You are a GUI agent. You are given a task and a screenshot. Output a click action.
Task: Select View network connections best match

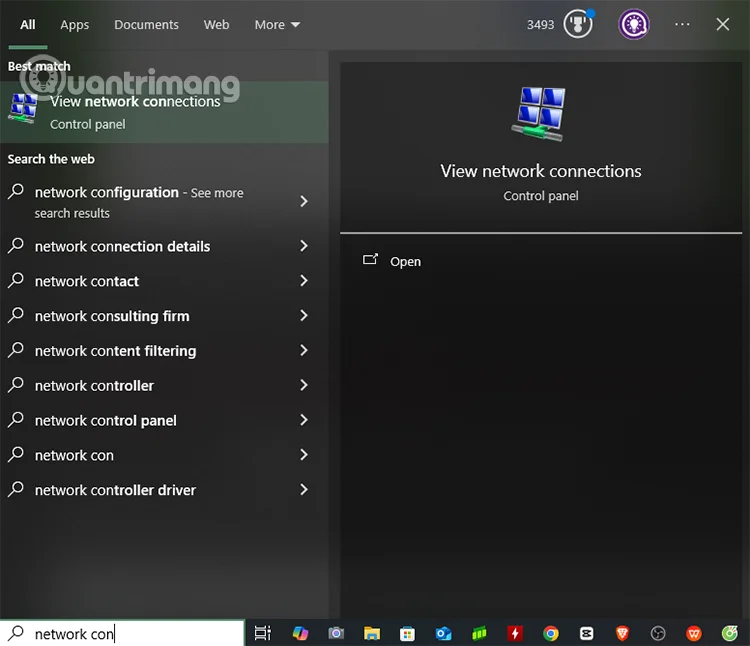164,112
